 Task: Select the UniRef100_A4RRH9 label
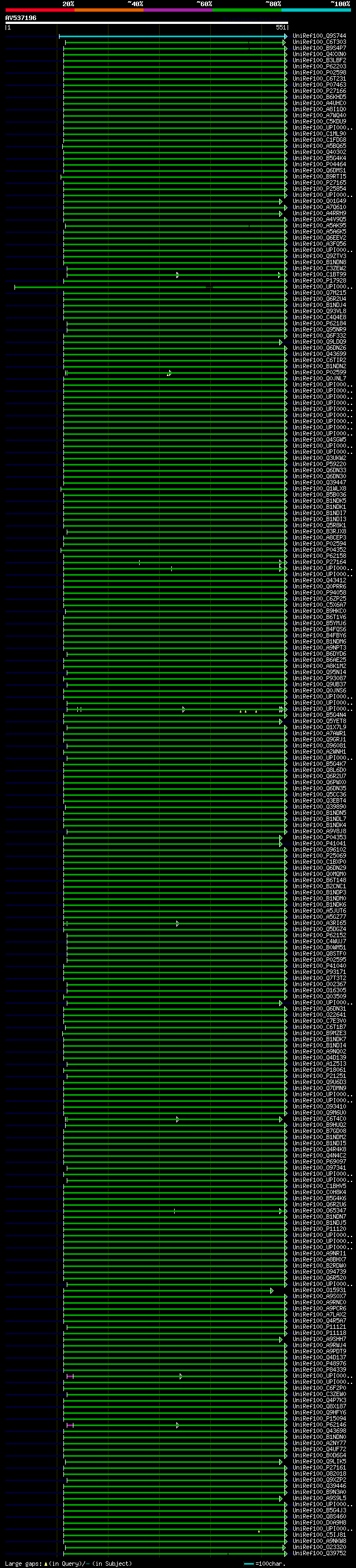[319, 213]
